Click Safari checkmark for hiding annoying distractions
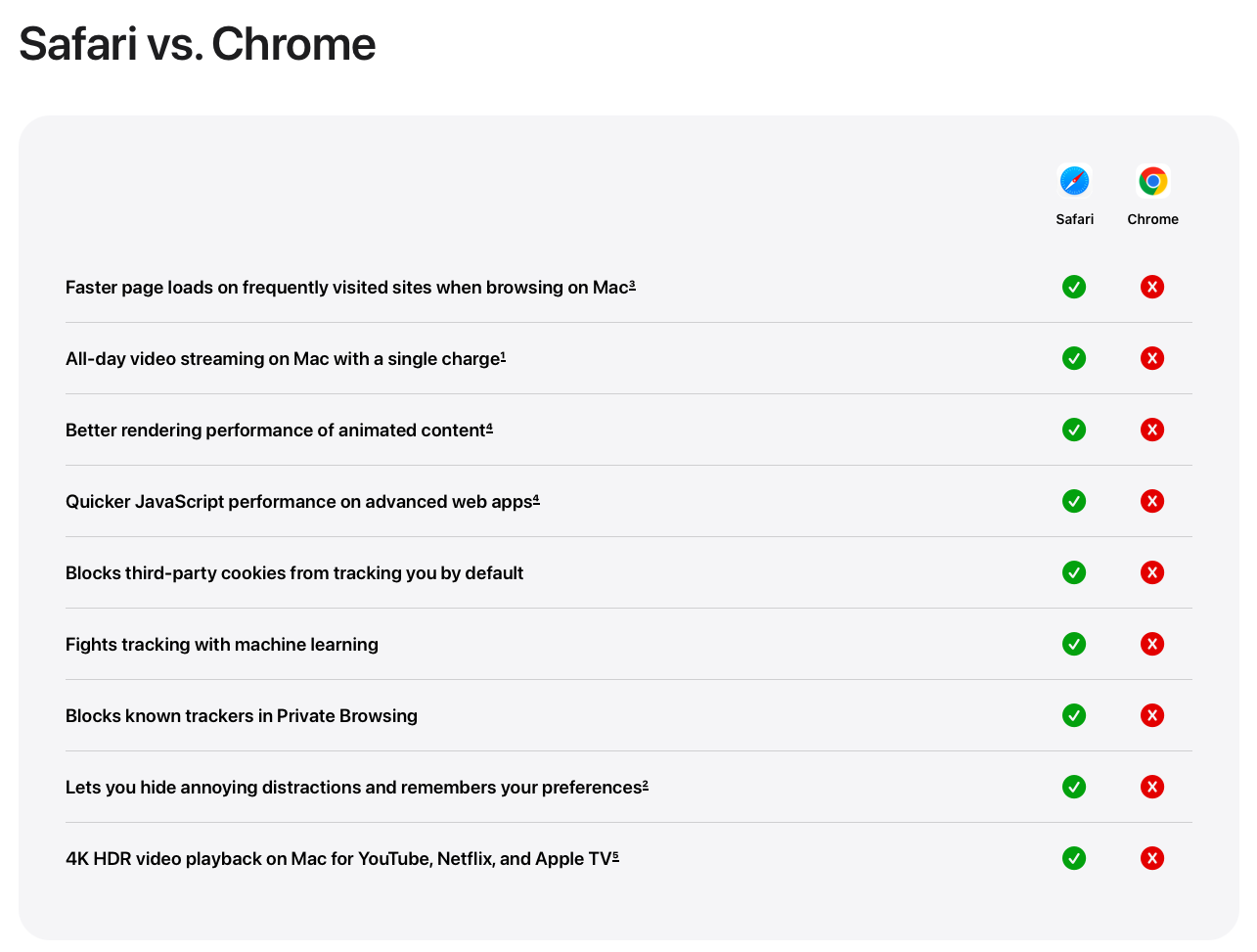This screenshot has height=952, width=1257. 1074,787
